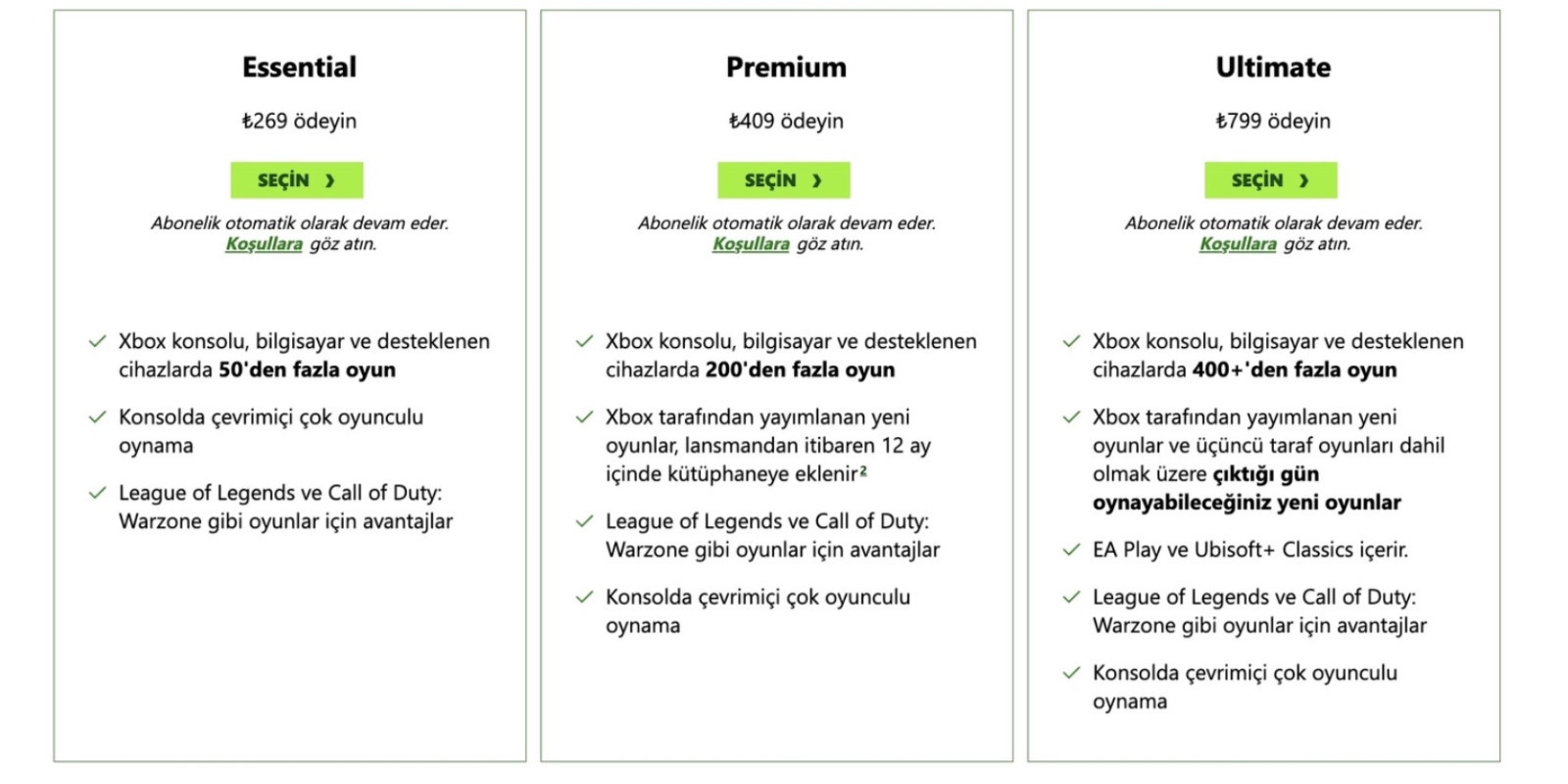Click the checkmark beside Ultimate's 400+'den fazla oyun
Screen dimensions: 1568x784
click(x=1071, y=342)
